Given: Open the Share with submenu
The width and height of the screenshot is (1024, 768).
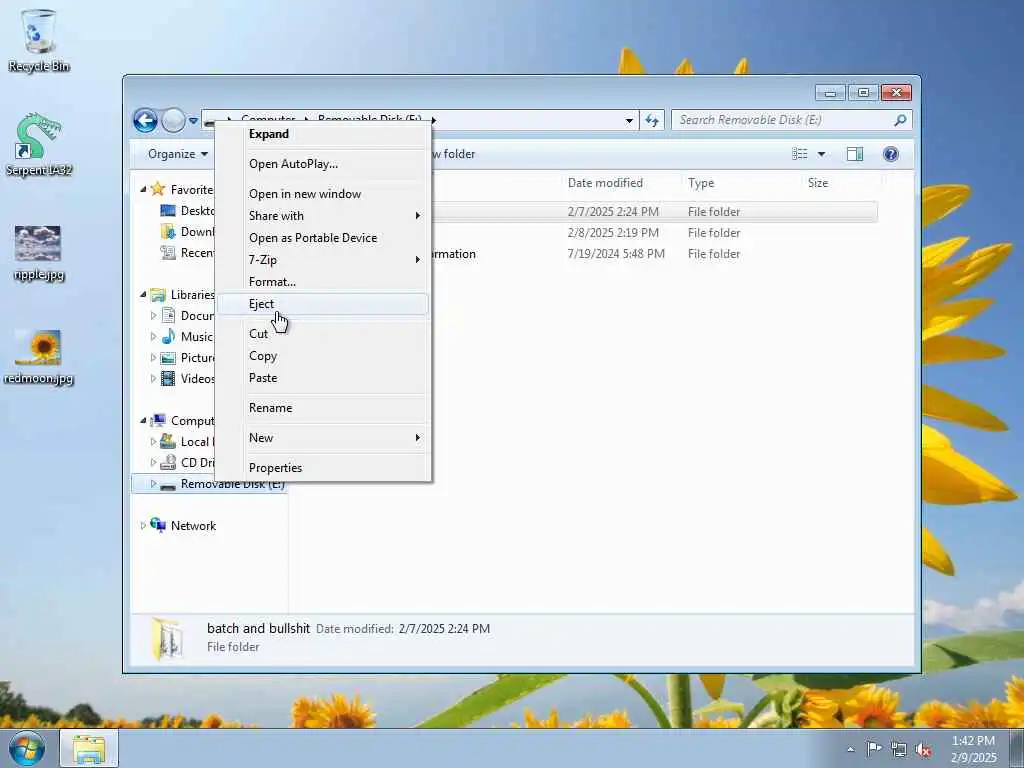Looking at the screenshot, I should coord(323,216).
